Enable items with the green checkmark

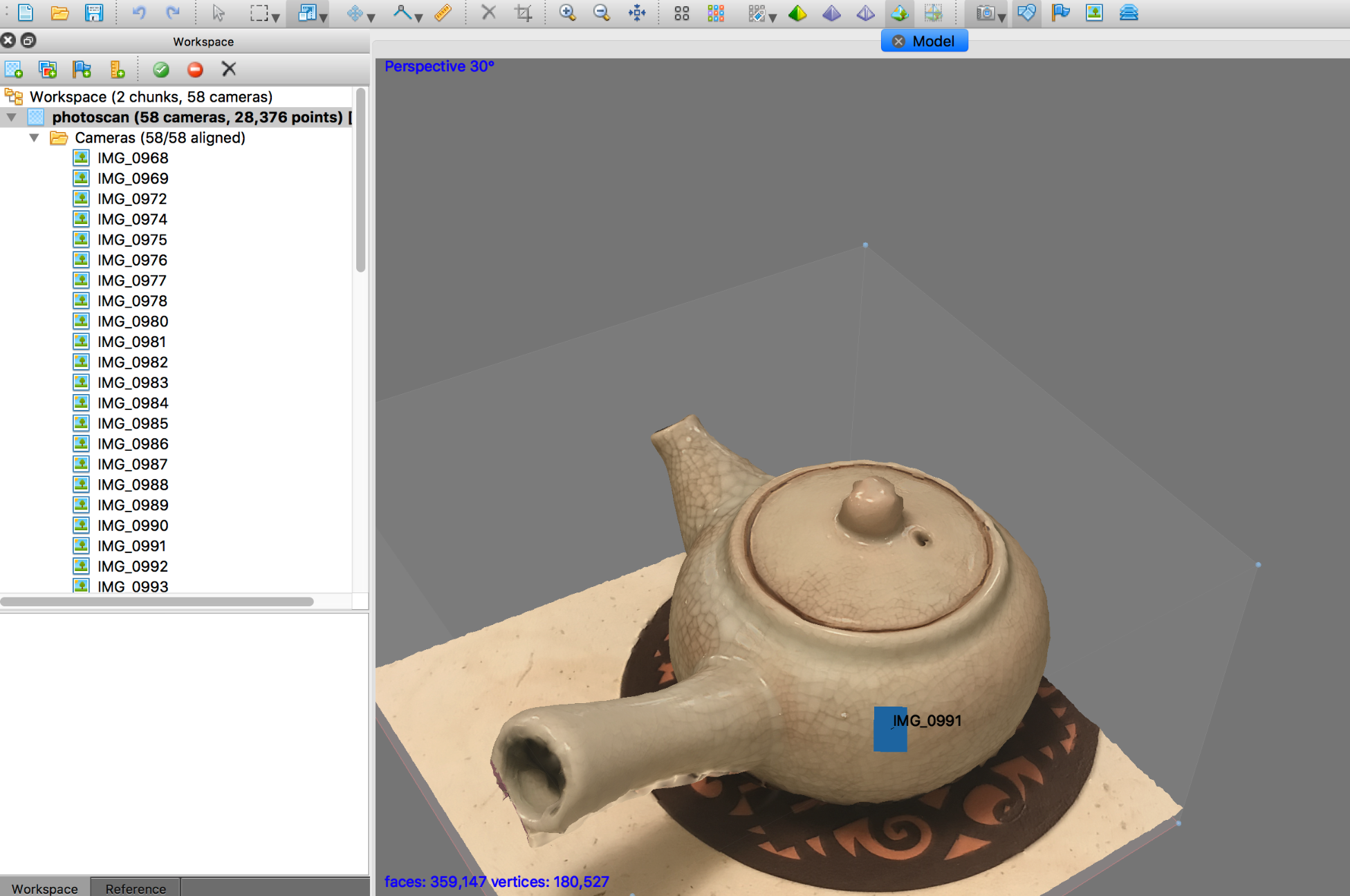click(x=161, y=69)
